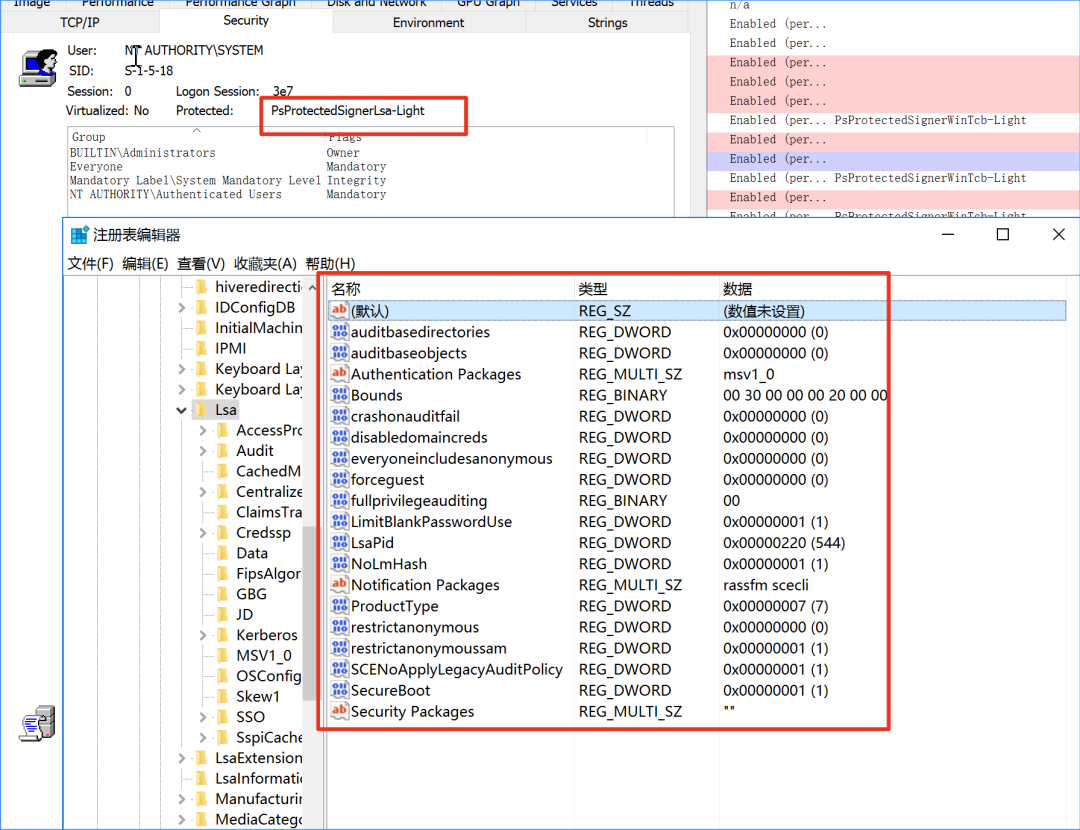Maximize the Registry Editor window

pos(1003,235)
